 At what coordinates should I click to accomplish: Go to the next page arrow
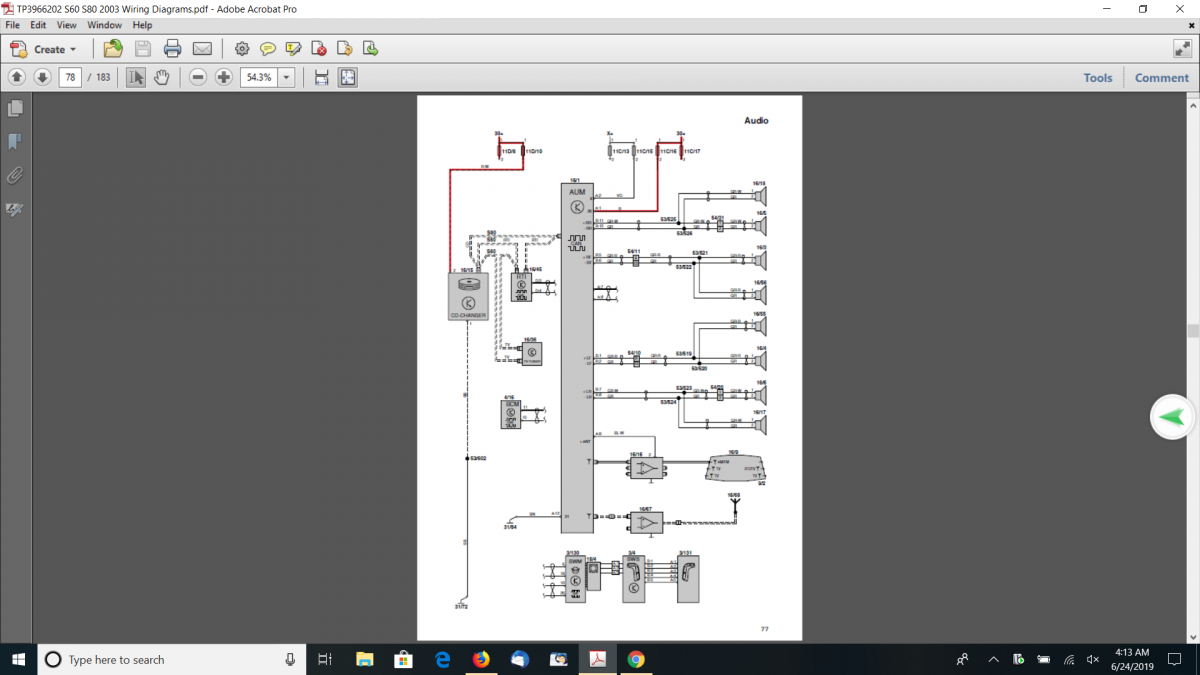pyautogui.click(x=42, y=77)
